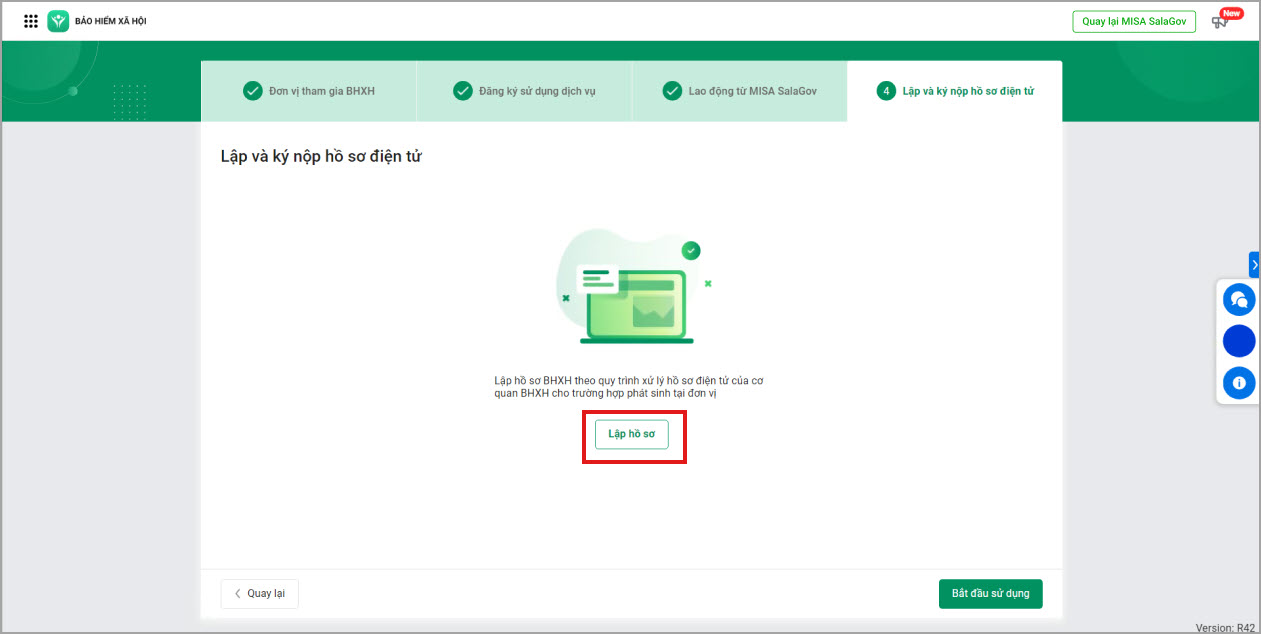Viewport: 1261px width, 634px height.
Task: Click the green Bắt đầu sử dụng button
Action: (x=990, y=594)
